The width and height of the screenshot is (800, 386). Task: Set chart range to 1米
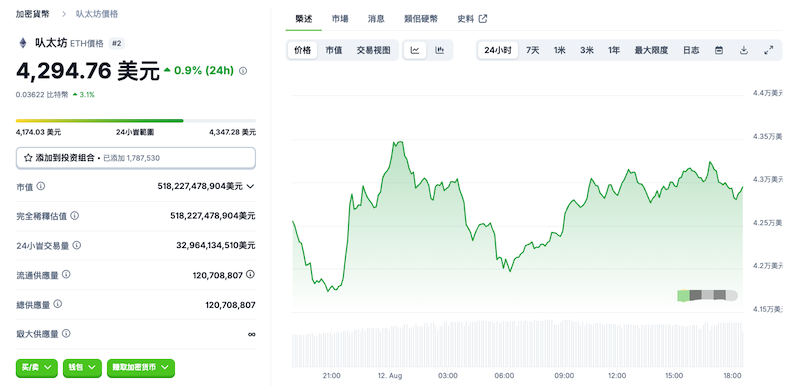coord(560,50)
